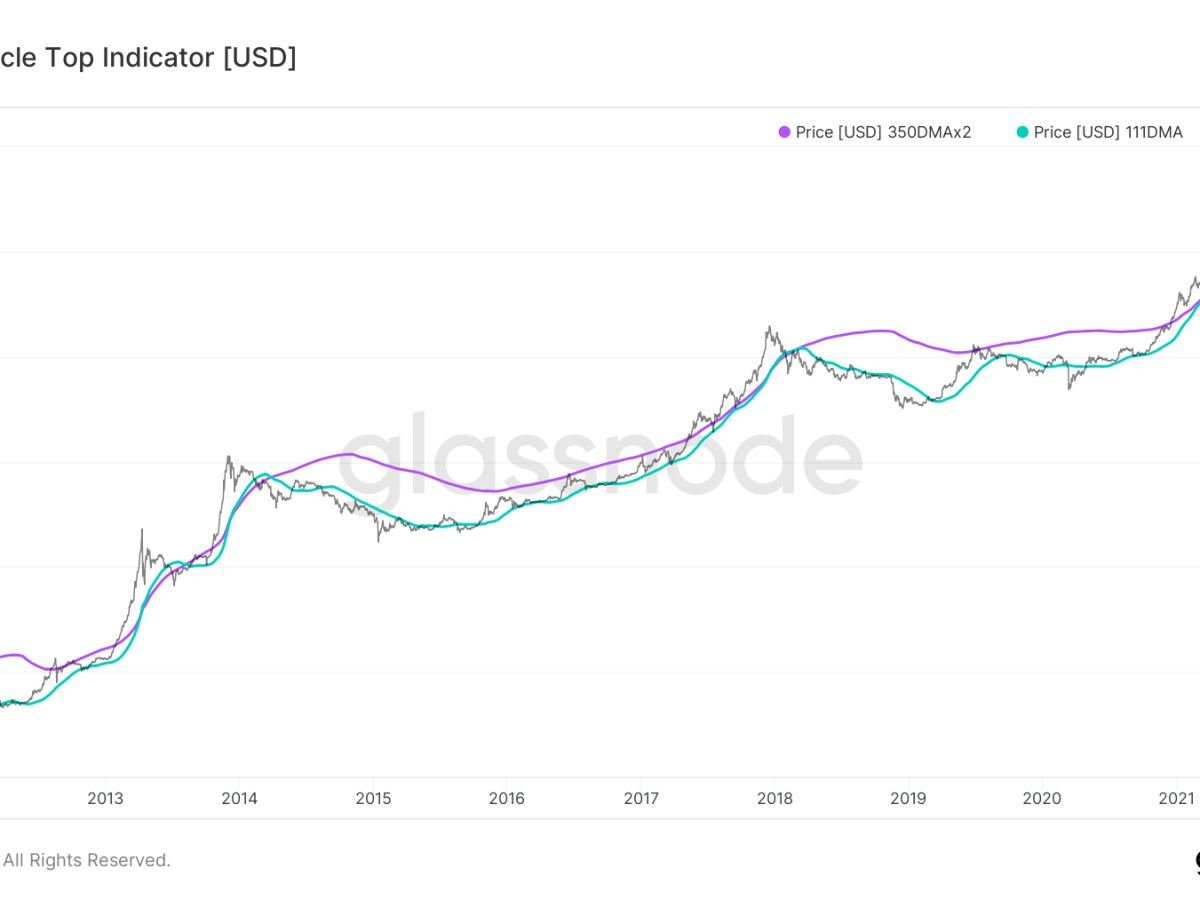Toggle the Price [USD] 111DMA series label
Viewport: 1200px width, 900px height.
point(1108,132)
